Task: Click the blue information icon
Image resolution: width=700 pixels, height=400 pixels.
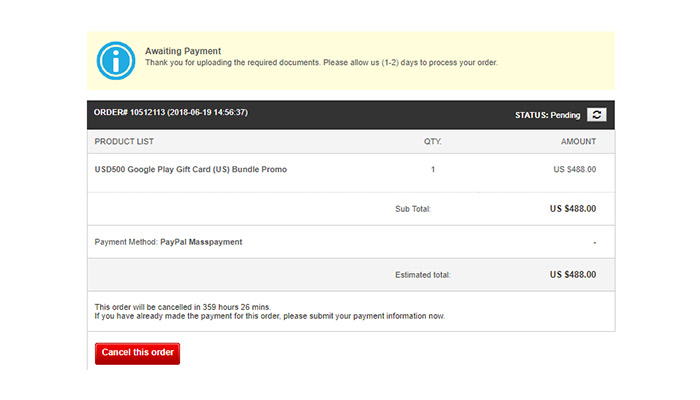Action: (116, 61)
